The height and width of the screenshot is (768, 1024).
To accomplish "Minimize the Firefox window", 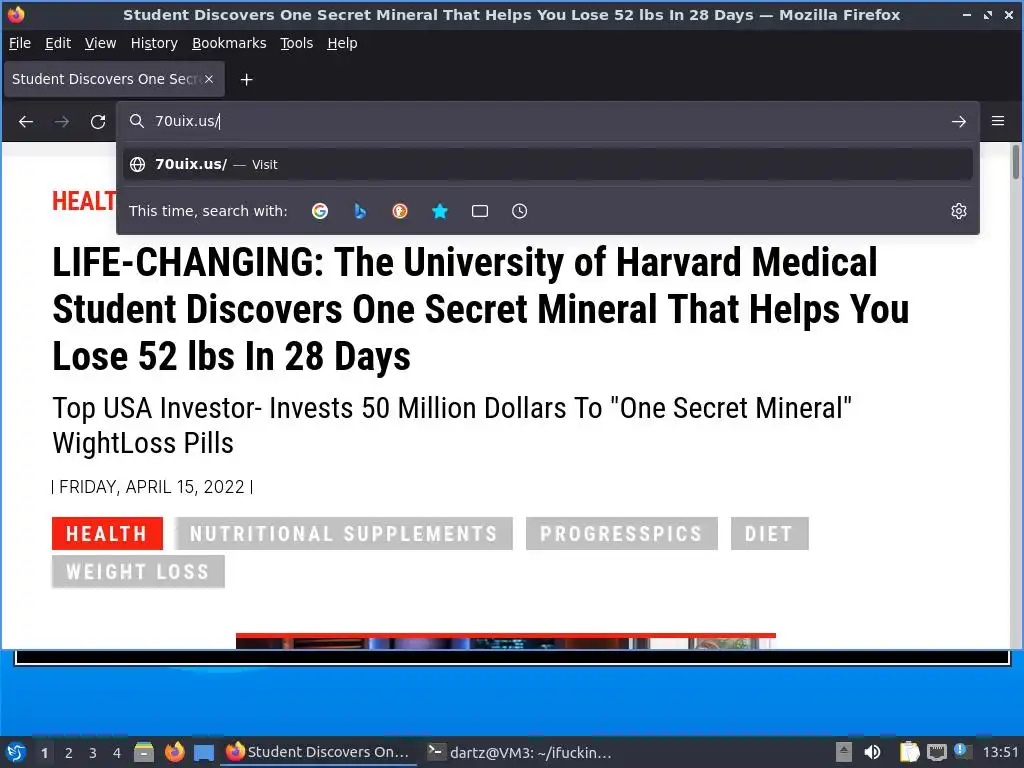I will point(967,14).
